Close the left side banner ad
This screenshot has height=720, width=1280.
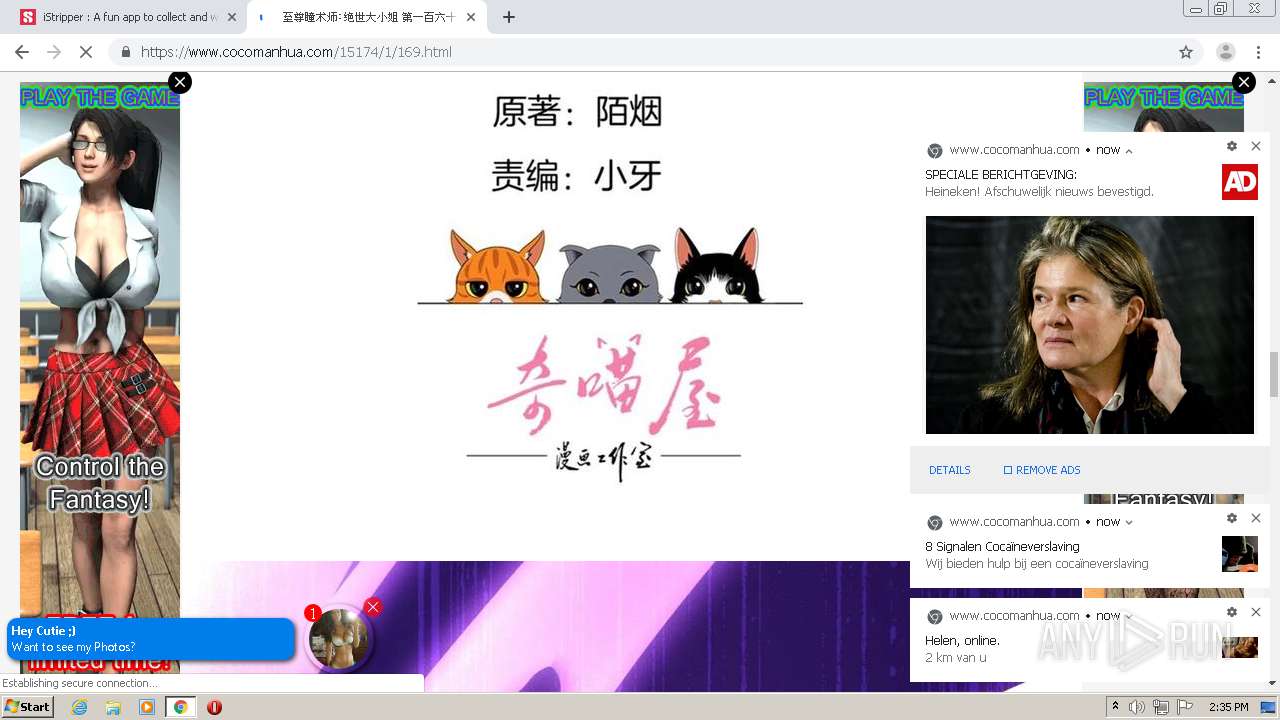(x=180, y=82)
